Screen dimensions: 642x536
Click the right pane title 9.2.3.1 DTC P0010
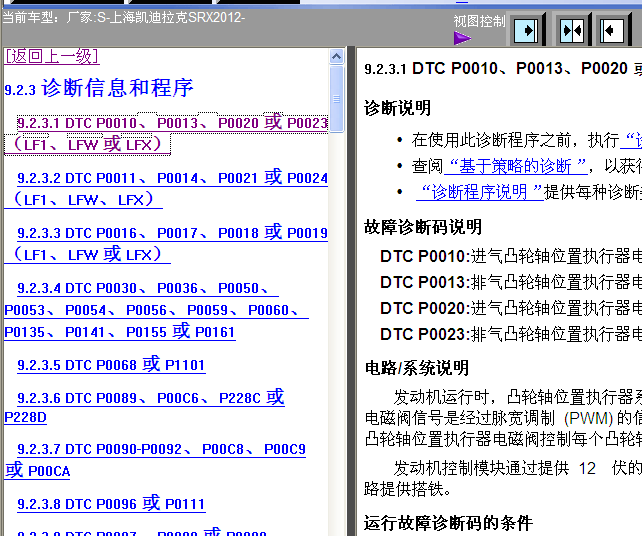coord(503,68)
